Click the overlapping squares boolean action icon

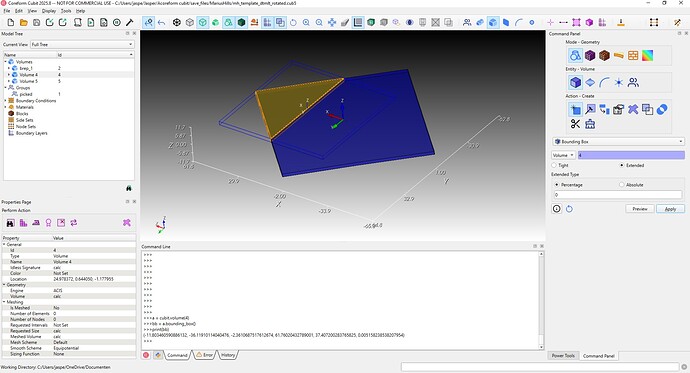tap(647, 109)
